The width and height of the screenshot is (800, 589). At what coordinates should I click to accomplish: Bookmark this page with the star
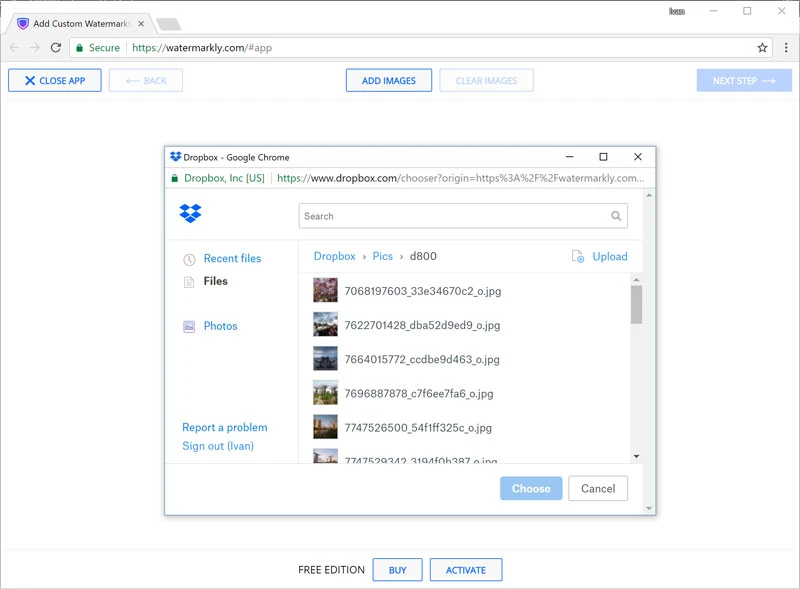pyautogui.click(x=762, y=47)
